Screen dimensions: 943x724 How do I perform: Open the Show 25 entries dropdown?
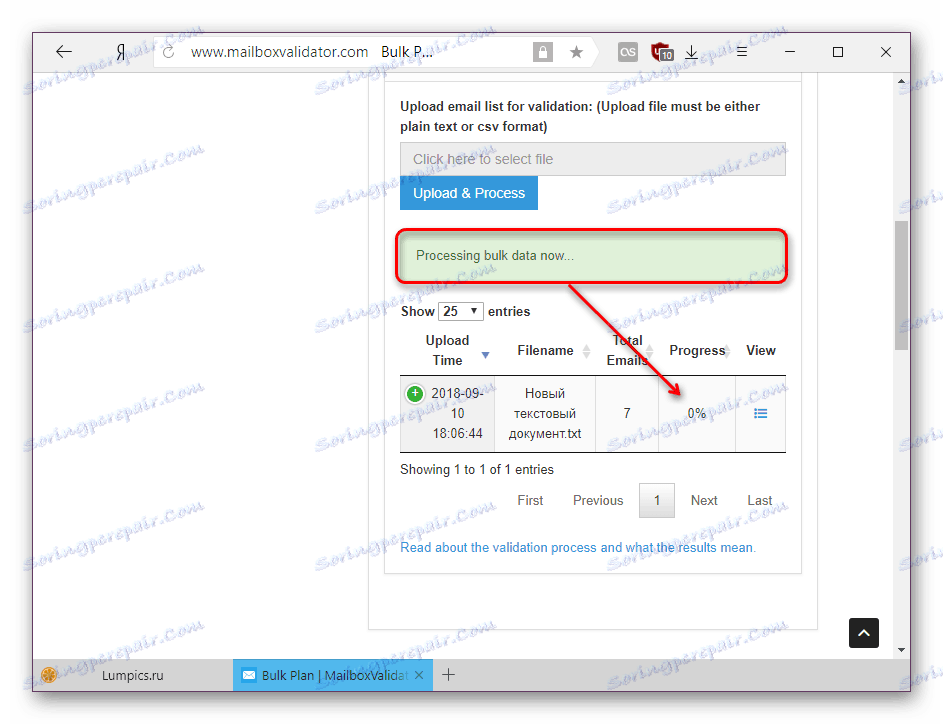[x=460, y=311]
